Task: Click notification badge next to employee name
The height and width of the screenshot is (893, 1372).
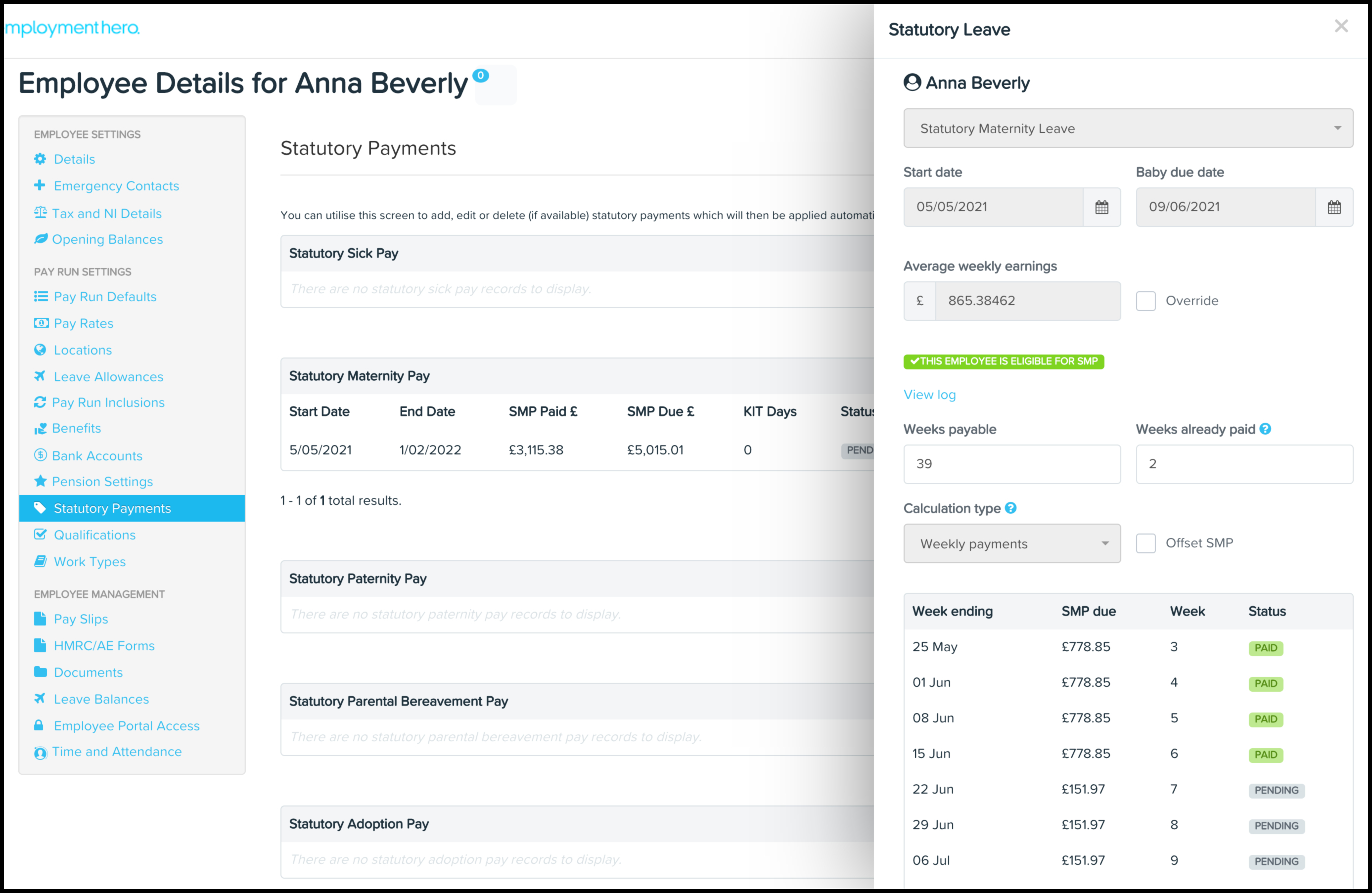Action: click(x=480, y=75)
